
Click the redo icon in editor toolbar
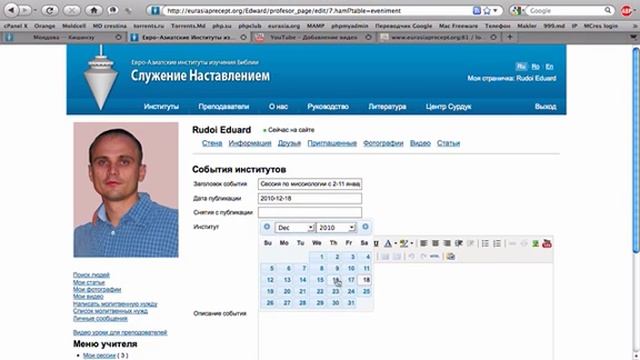(423, 256)
